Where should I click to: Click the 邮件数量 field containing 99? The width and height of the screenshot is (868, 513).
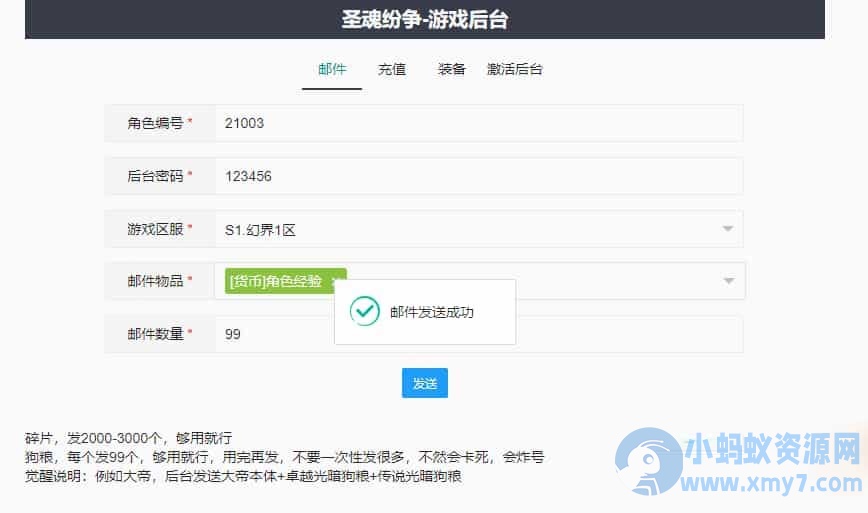point(479,334)
